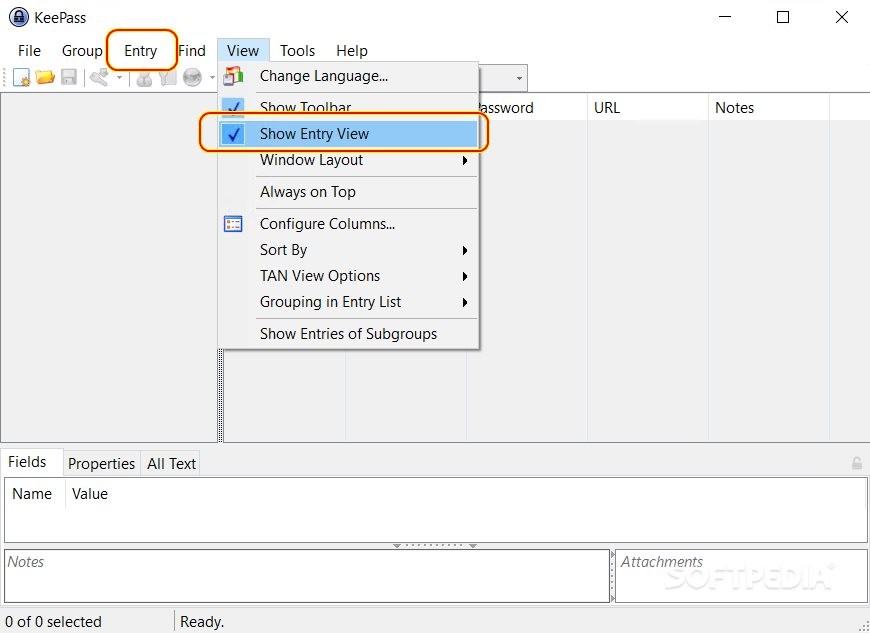Click the KeePass lock title bar icon
Viewport: 870px width, 633px height.
point(19,17)
